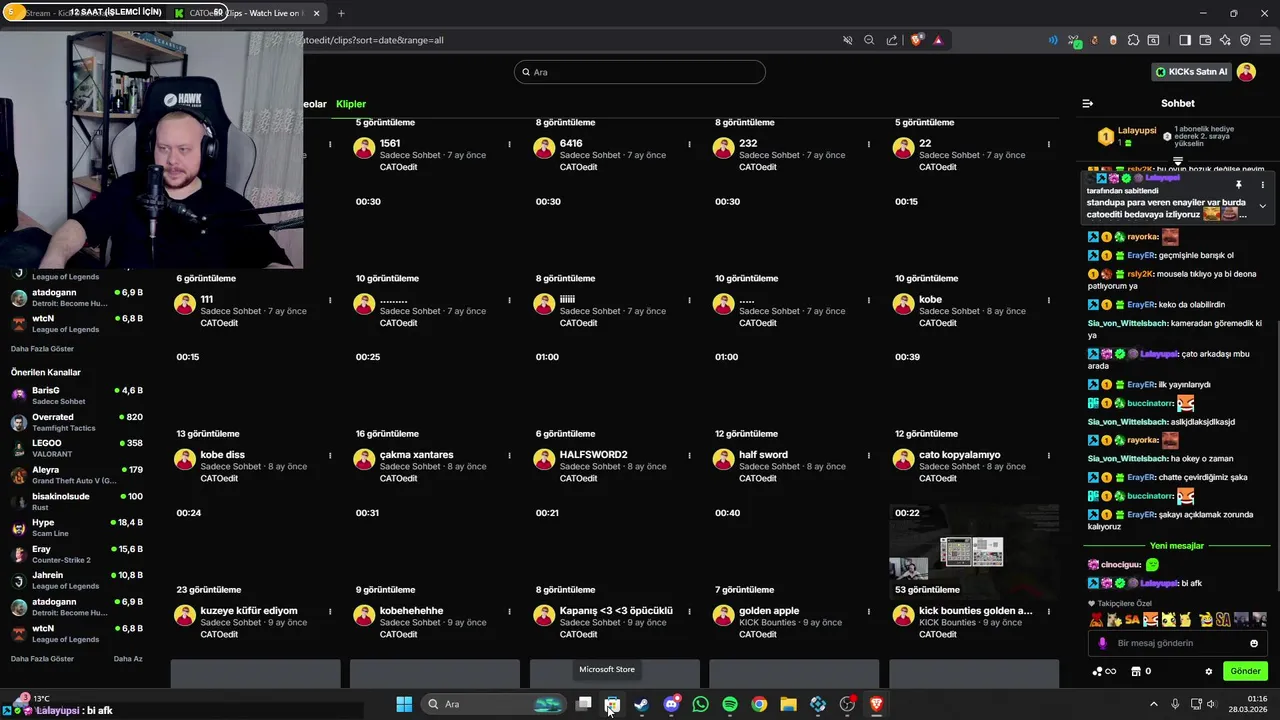
Task: Click Lalayupsi gift leaderboard entry
Action: click(x=1127, y=136)
